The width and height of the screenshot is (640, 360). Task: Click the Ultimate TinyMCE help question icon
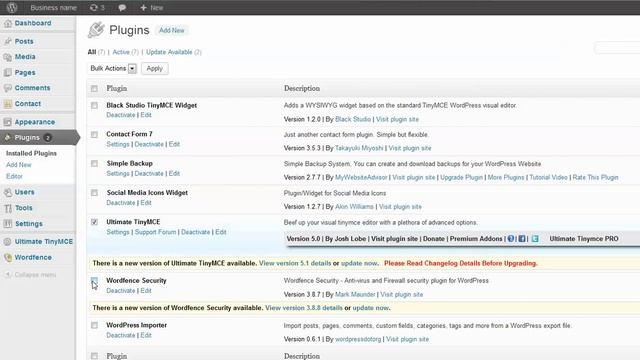511,239
